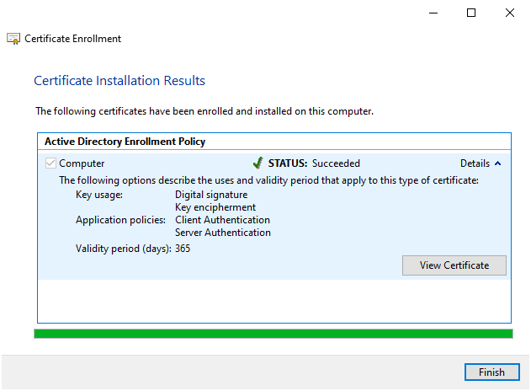This screenshot has height=391, width=531.
Task: Click the green installation progress bar
Action: pyautogui.click(x=273, y=333)
